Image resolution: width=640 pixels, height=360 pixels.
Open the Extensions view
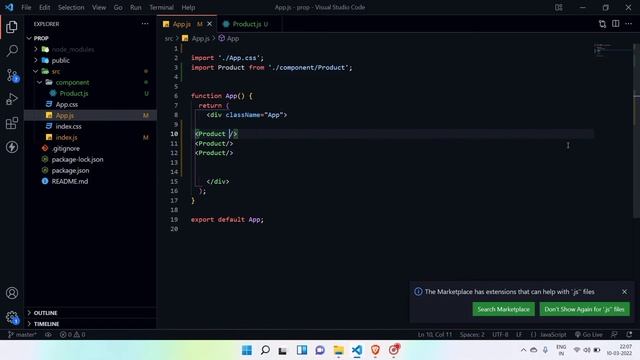coord(12,123)
